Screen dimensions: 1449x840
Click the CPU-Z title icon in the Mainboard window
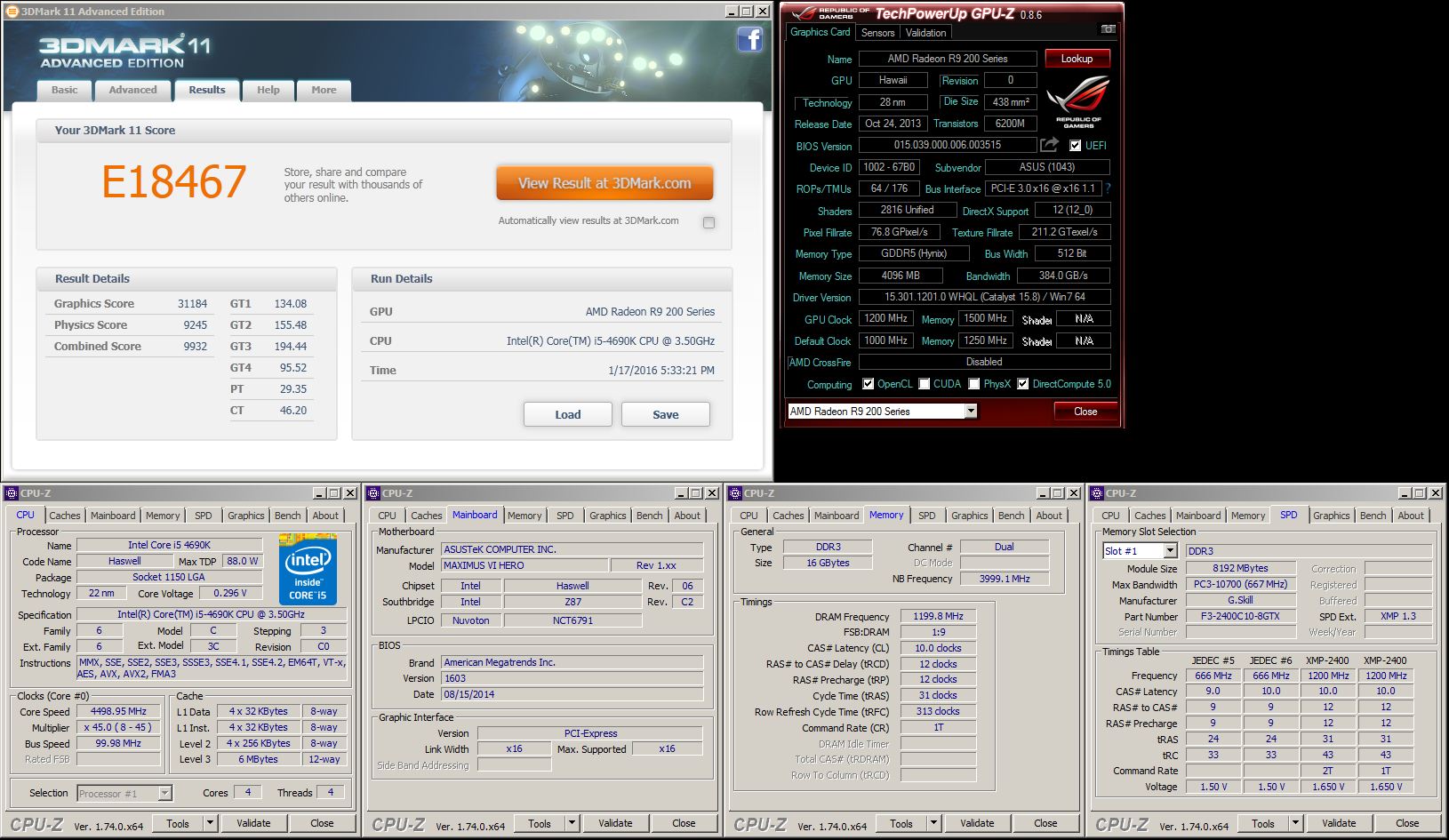(374, 493)
